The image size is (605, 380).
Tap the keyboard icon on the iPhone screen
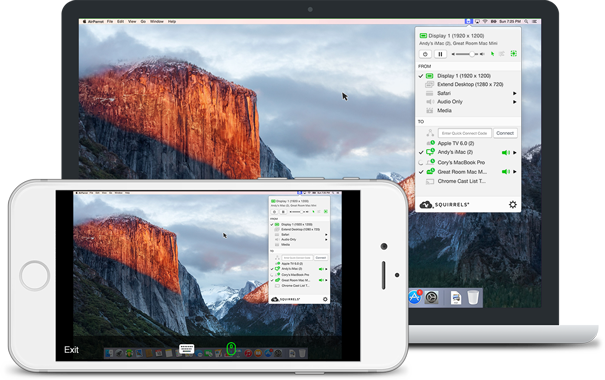click(x=187, y=349)
